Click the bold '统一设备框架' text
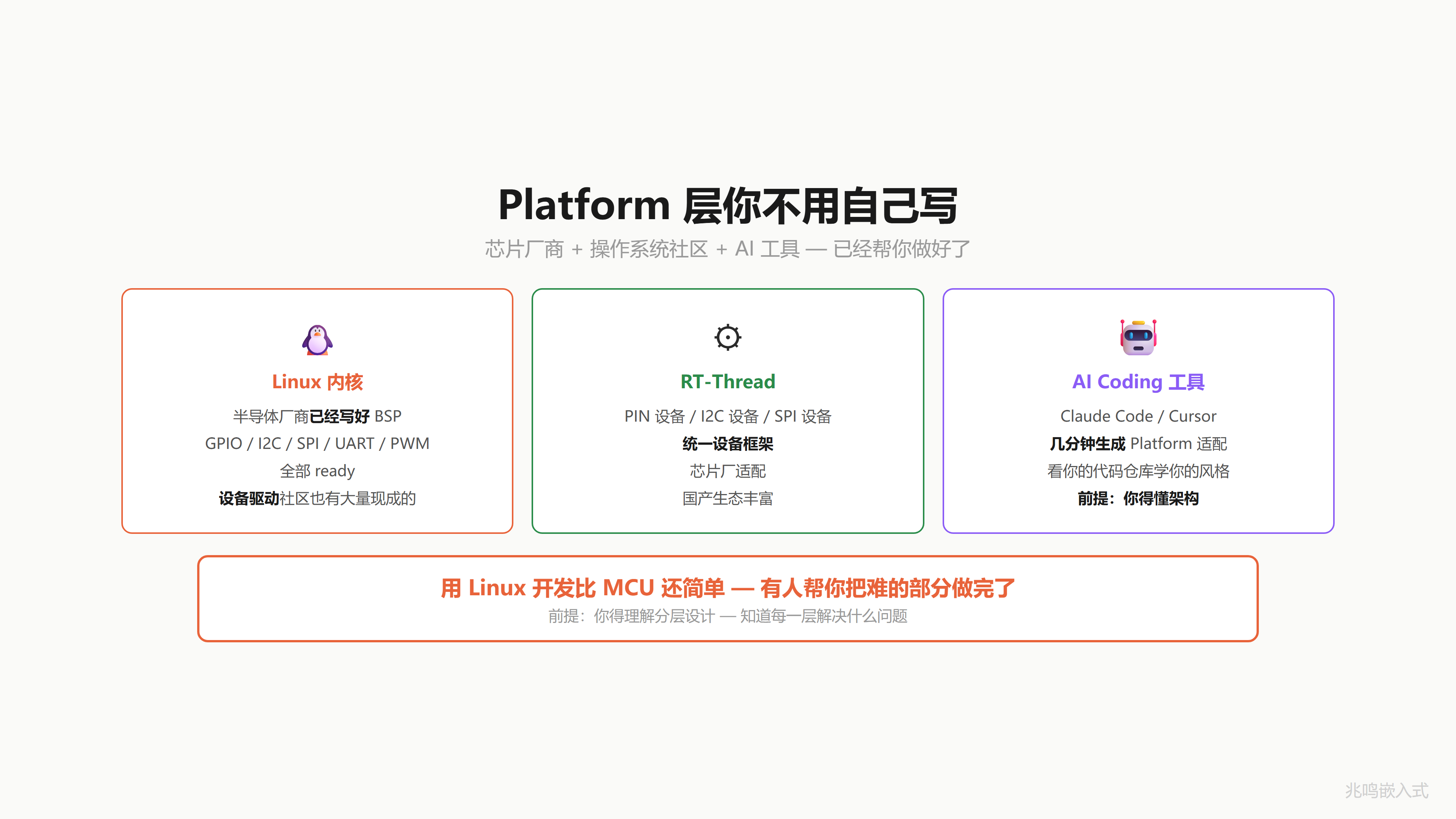This screenshot has height=819, width=1456. point(728,444)
